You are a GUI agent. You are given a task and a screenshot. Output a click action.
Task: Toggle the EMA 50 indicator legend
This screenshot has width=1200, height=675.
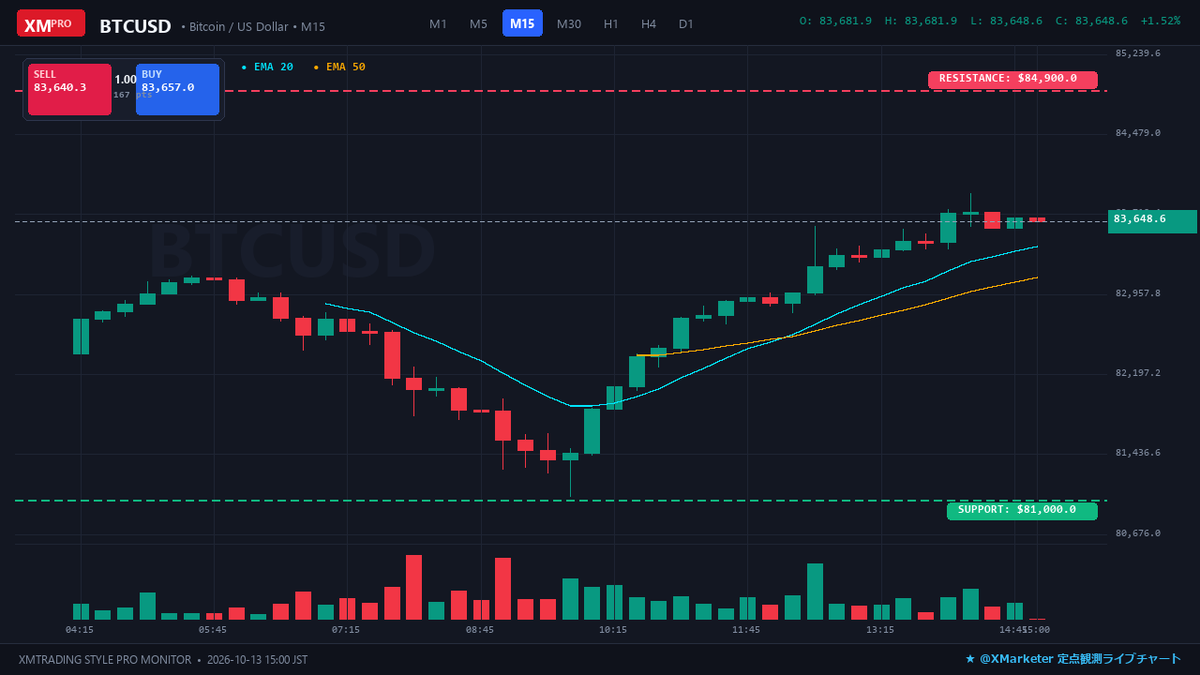(x=340, y=67)
